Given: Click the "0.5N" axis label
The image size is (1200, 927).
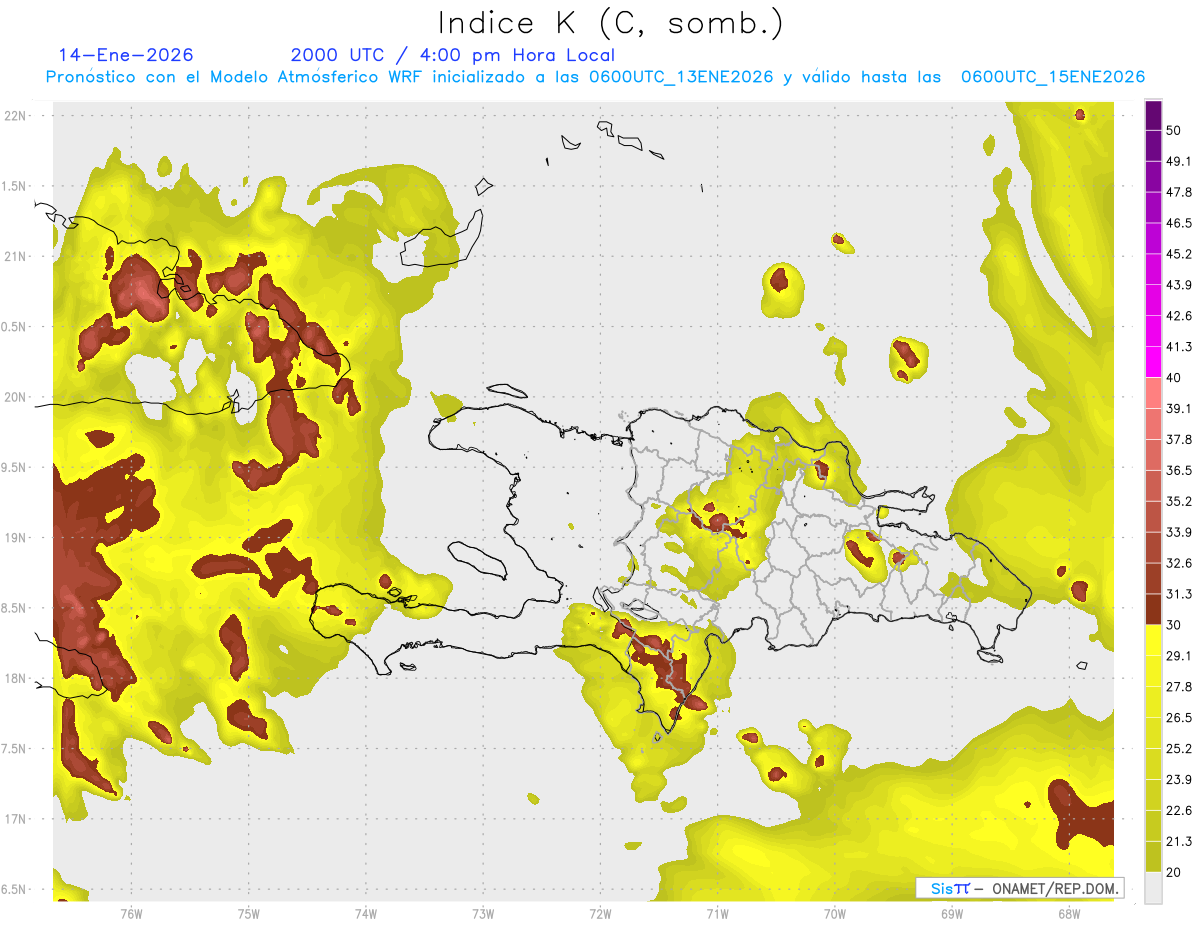Looking at the screenshot, I should pos(15,327).
